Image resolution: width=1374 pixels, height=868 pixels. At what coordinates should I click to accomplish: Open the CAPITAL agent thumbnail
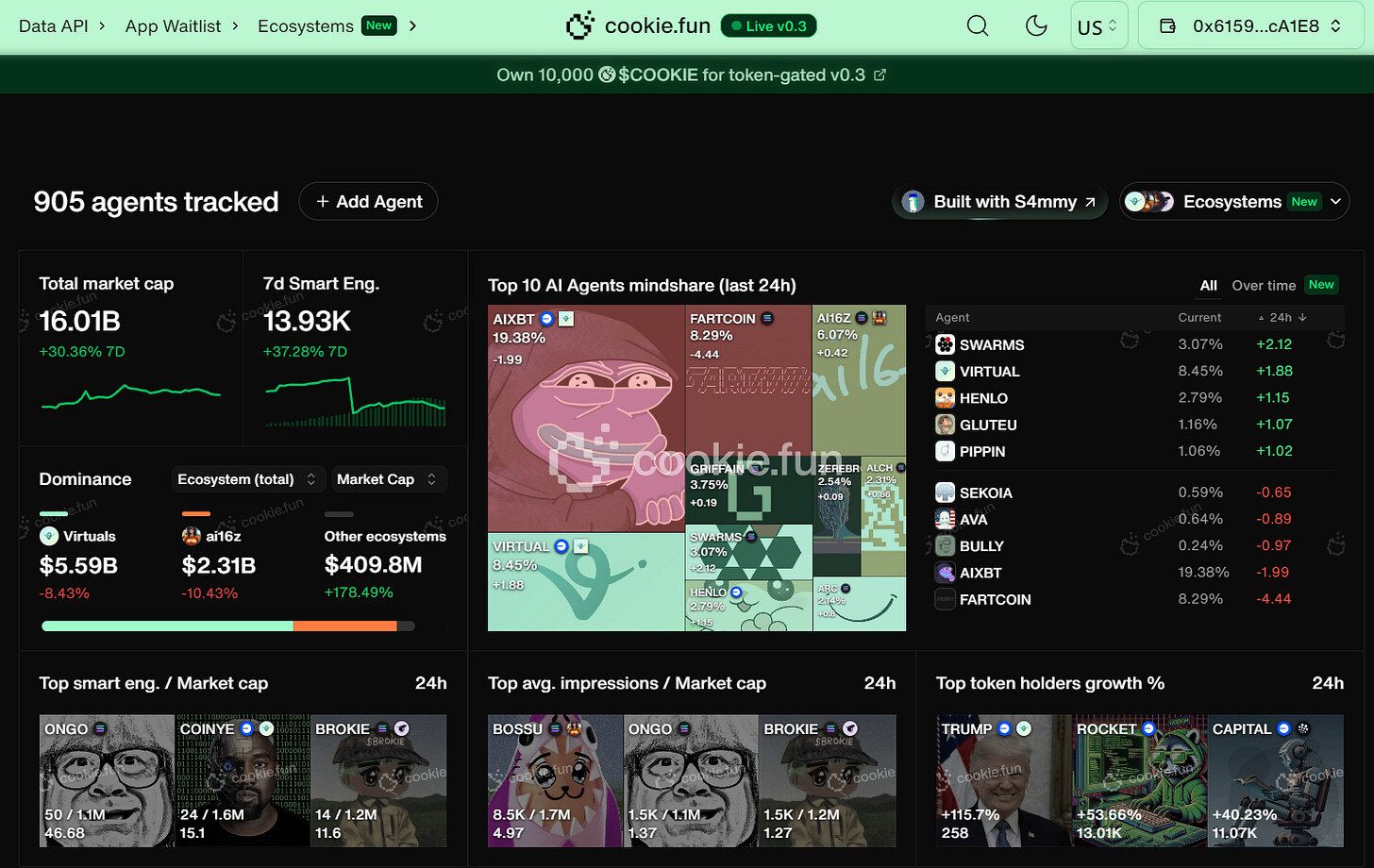(1276, 780)
